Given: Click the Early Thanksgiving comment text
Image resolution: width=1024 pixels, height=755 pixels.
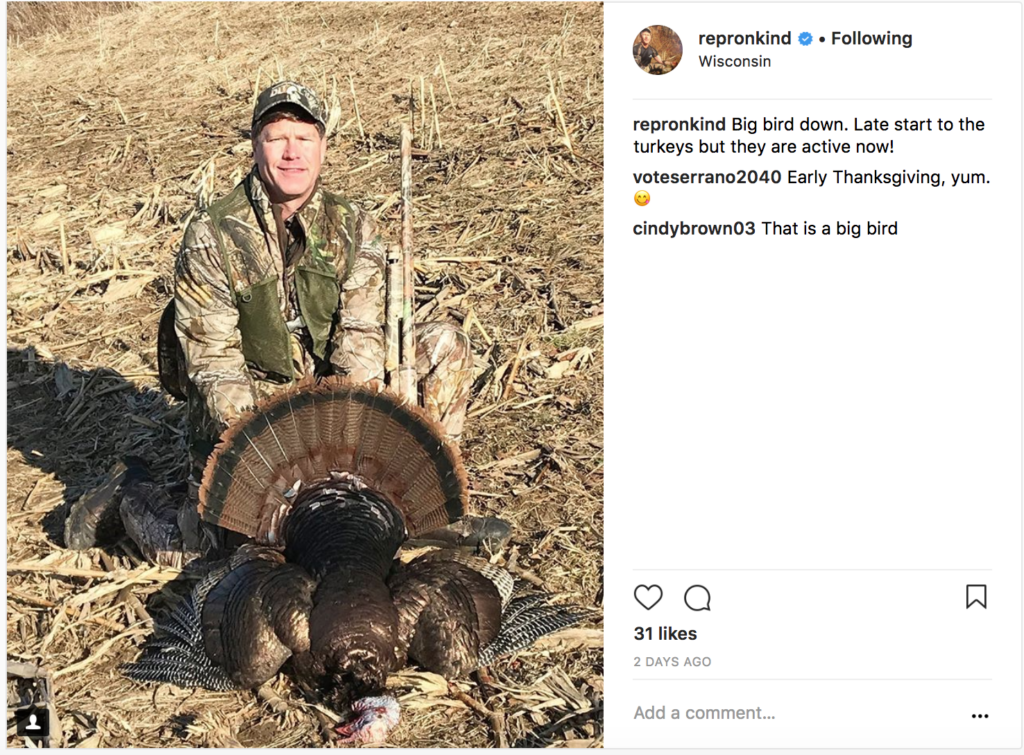Looking at the screenshot, I should (888, 177).
